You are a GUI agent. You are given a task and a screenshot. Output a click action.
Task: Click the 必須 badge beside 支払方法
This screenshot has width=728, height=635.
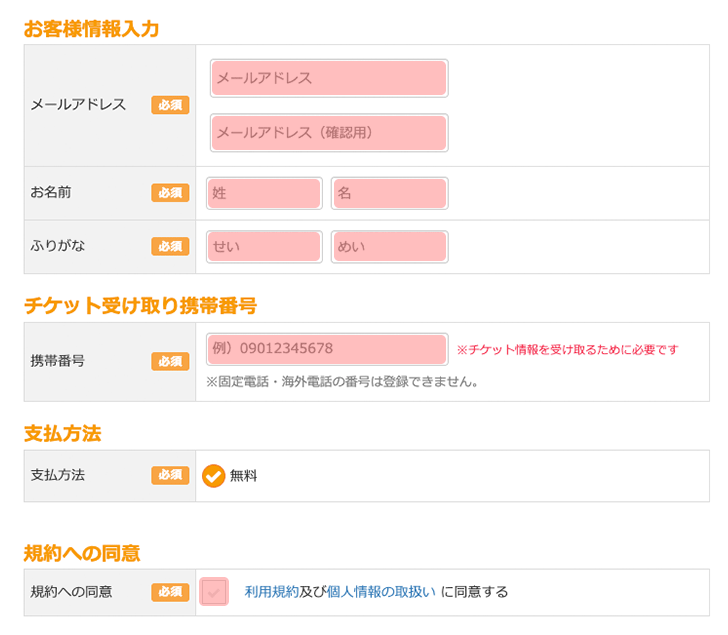pyautogui.click(x=170, y=476)
